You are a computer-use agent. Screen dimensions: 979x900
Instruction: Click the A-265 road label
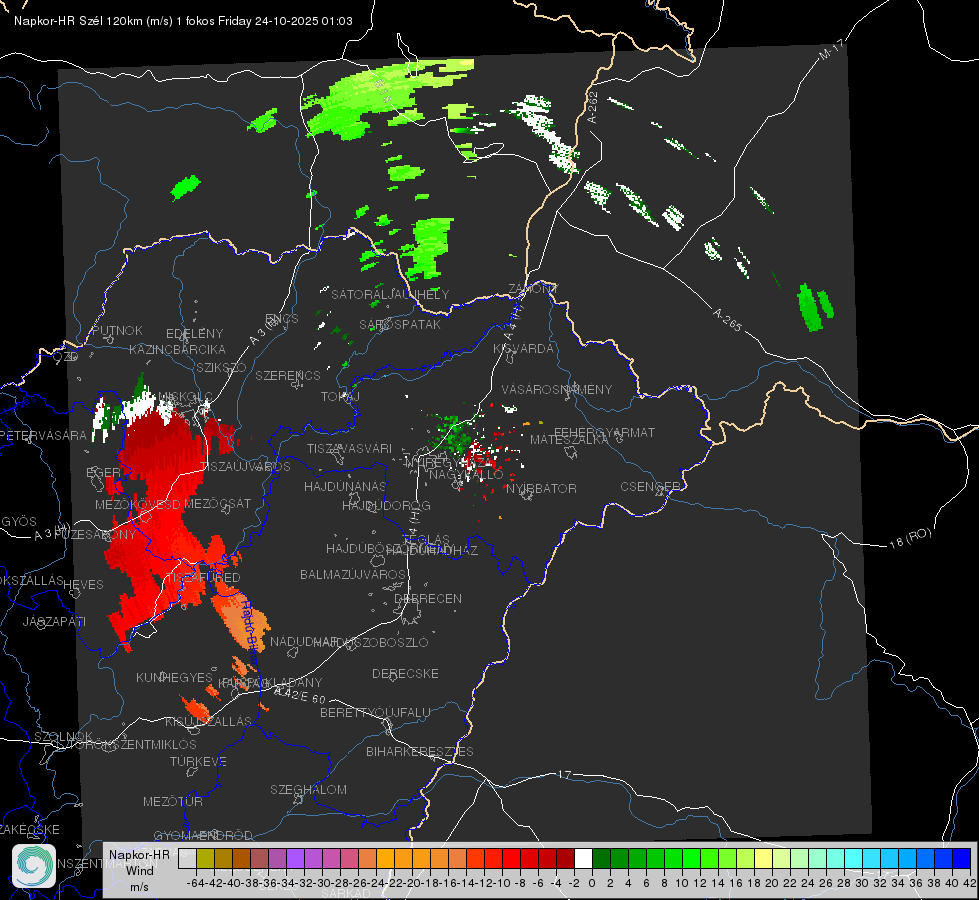point(727,319)
